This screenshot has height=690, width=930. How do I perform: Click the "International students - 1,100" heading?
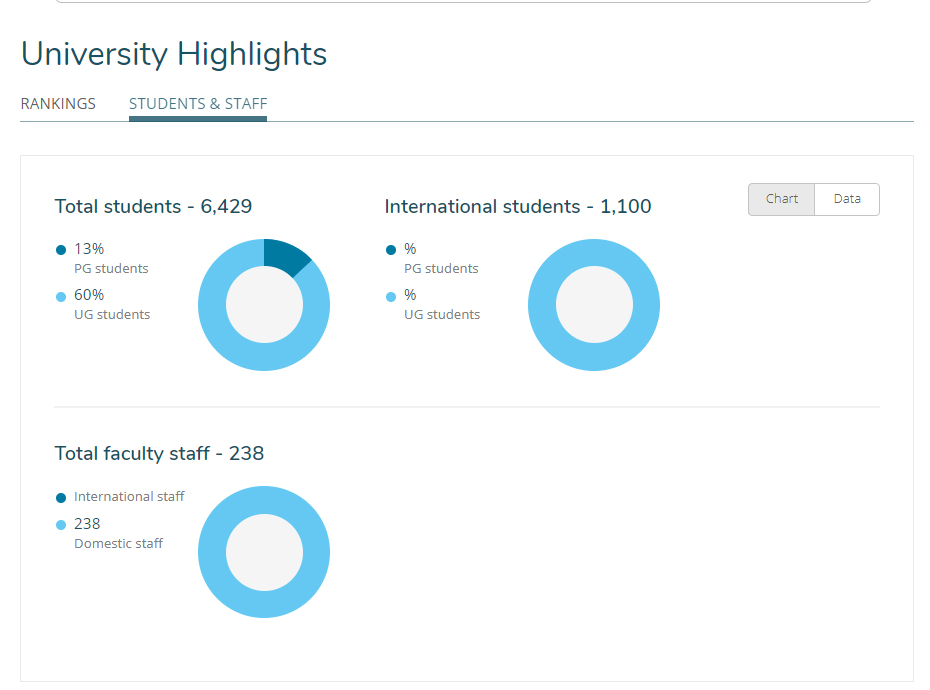517,207
